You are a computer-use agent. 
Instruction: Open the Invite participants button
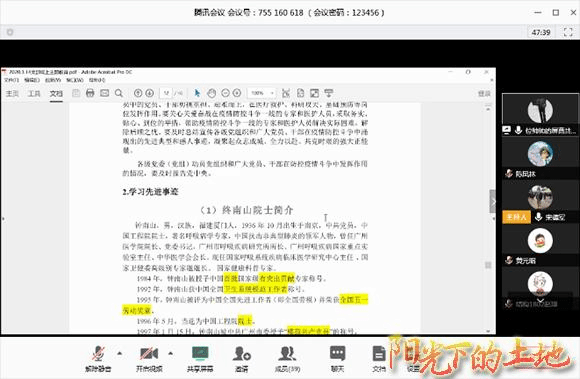pyautogui.click(x=242, y=359)
